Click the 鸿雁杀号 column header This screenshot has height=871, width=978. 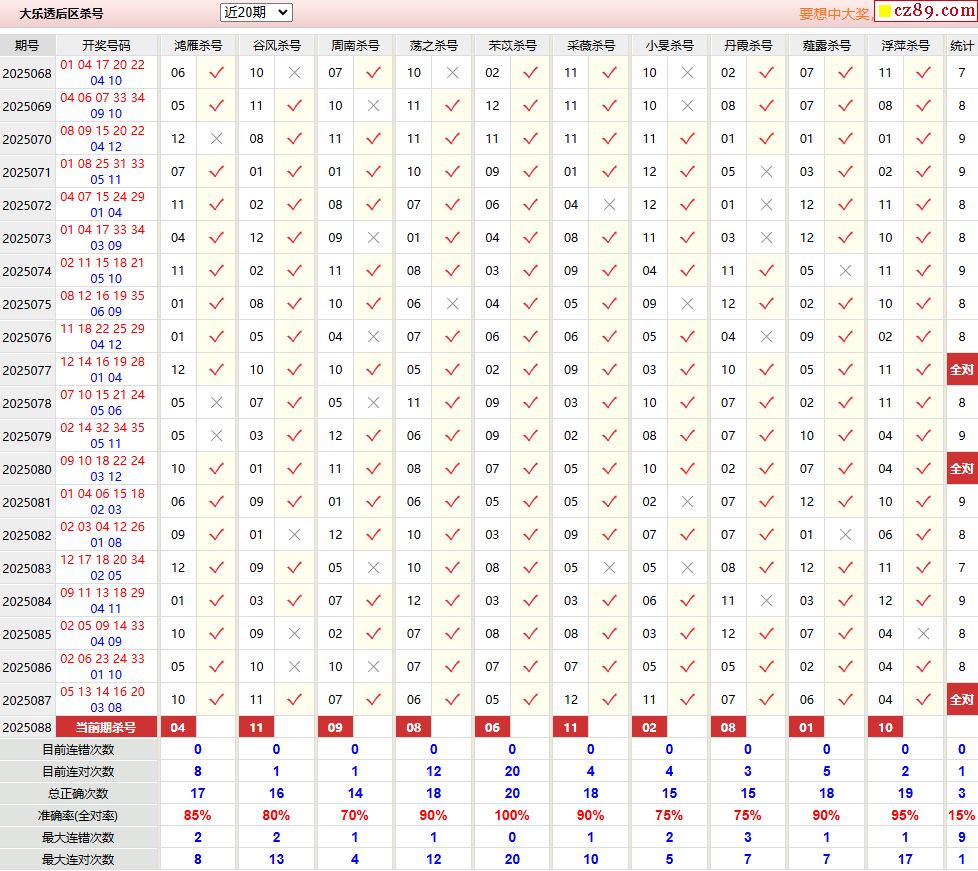tap(198, 46)
